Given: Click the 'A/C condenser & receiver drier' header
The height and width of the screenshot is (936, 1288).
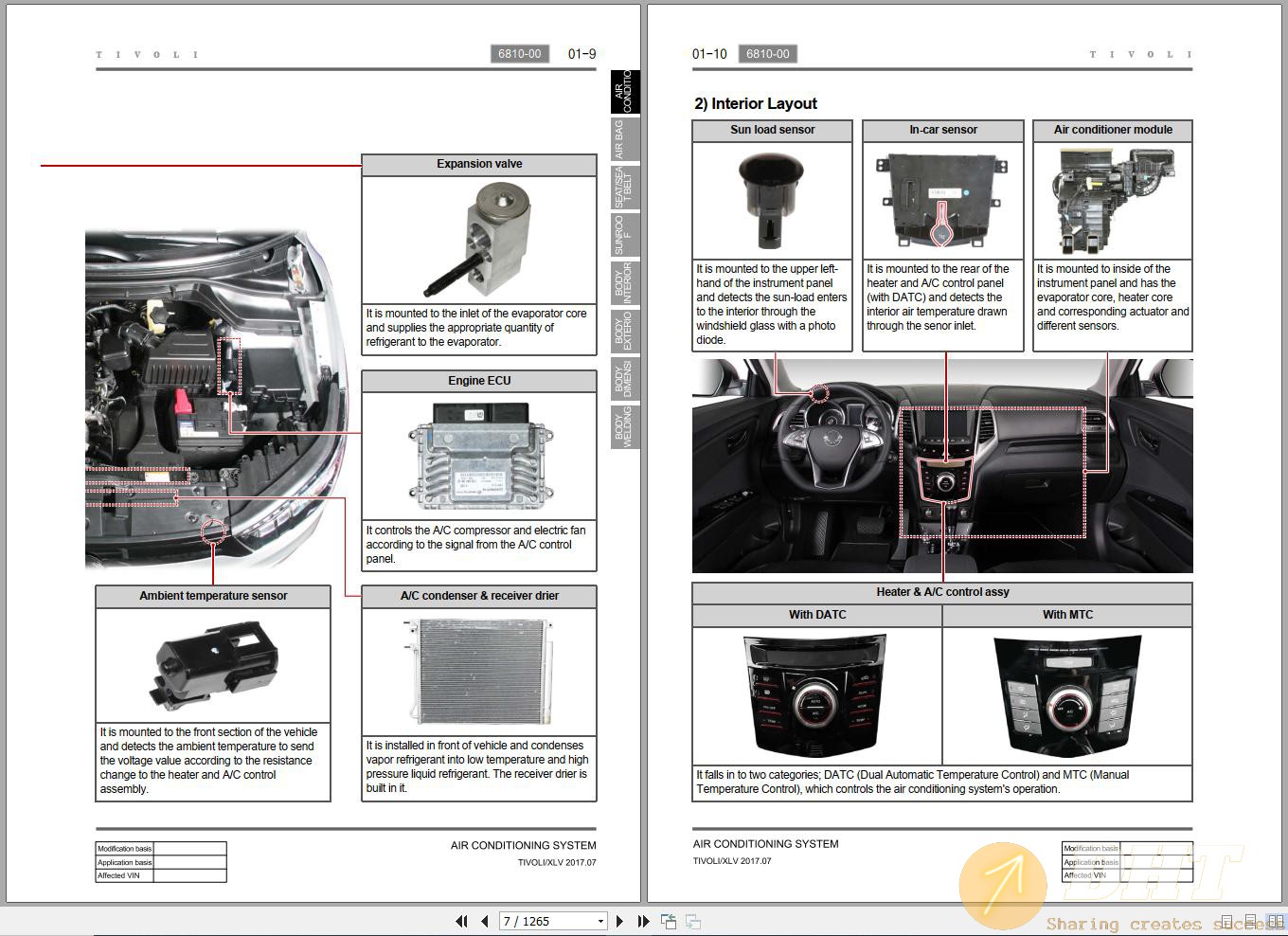Looking at the screenshot, I should 479,596.
